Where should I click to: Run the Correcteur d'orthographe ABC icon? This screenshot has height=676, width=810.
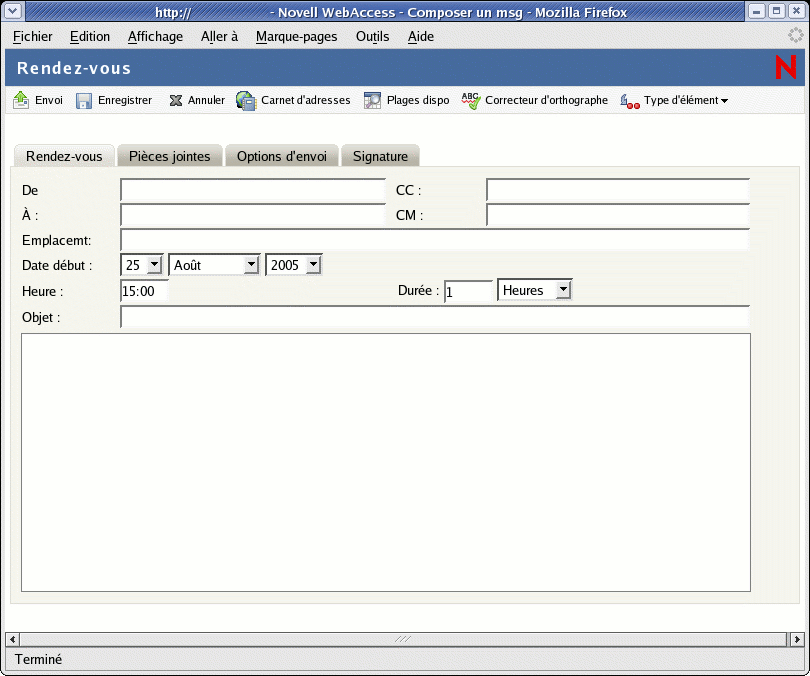471,100
